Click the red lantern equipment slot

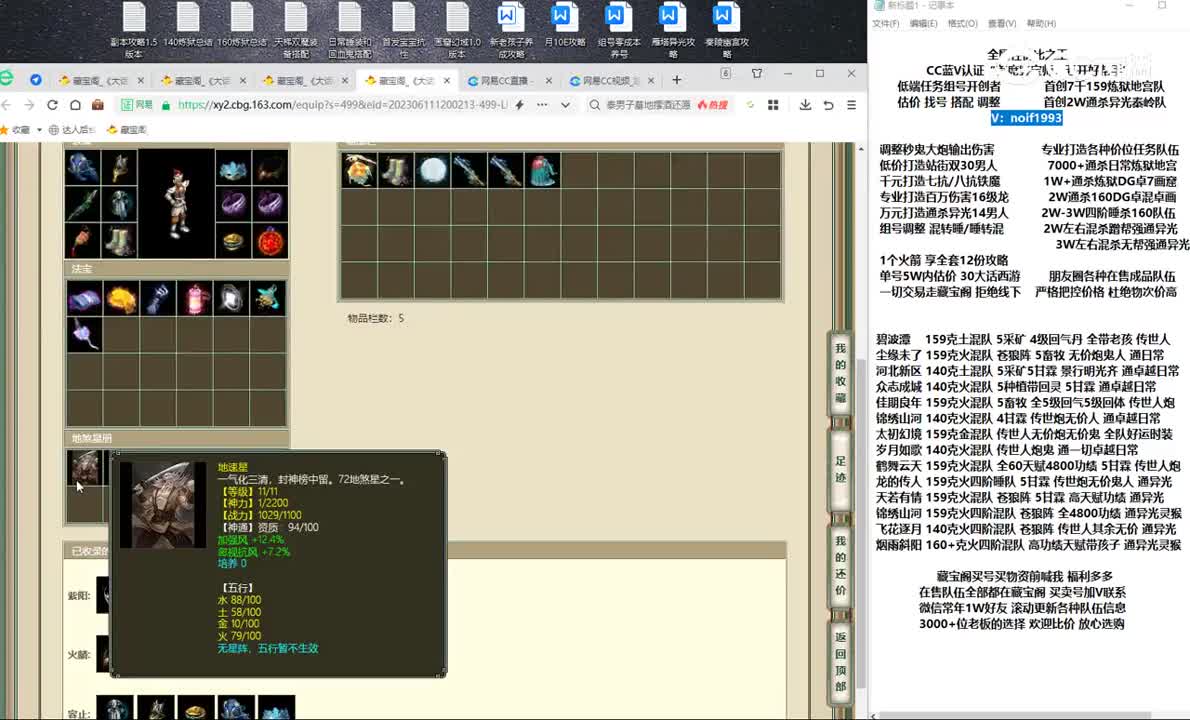[270, 241]
